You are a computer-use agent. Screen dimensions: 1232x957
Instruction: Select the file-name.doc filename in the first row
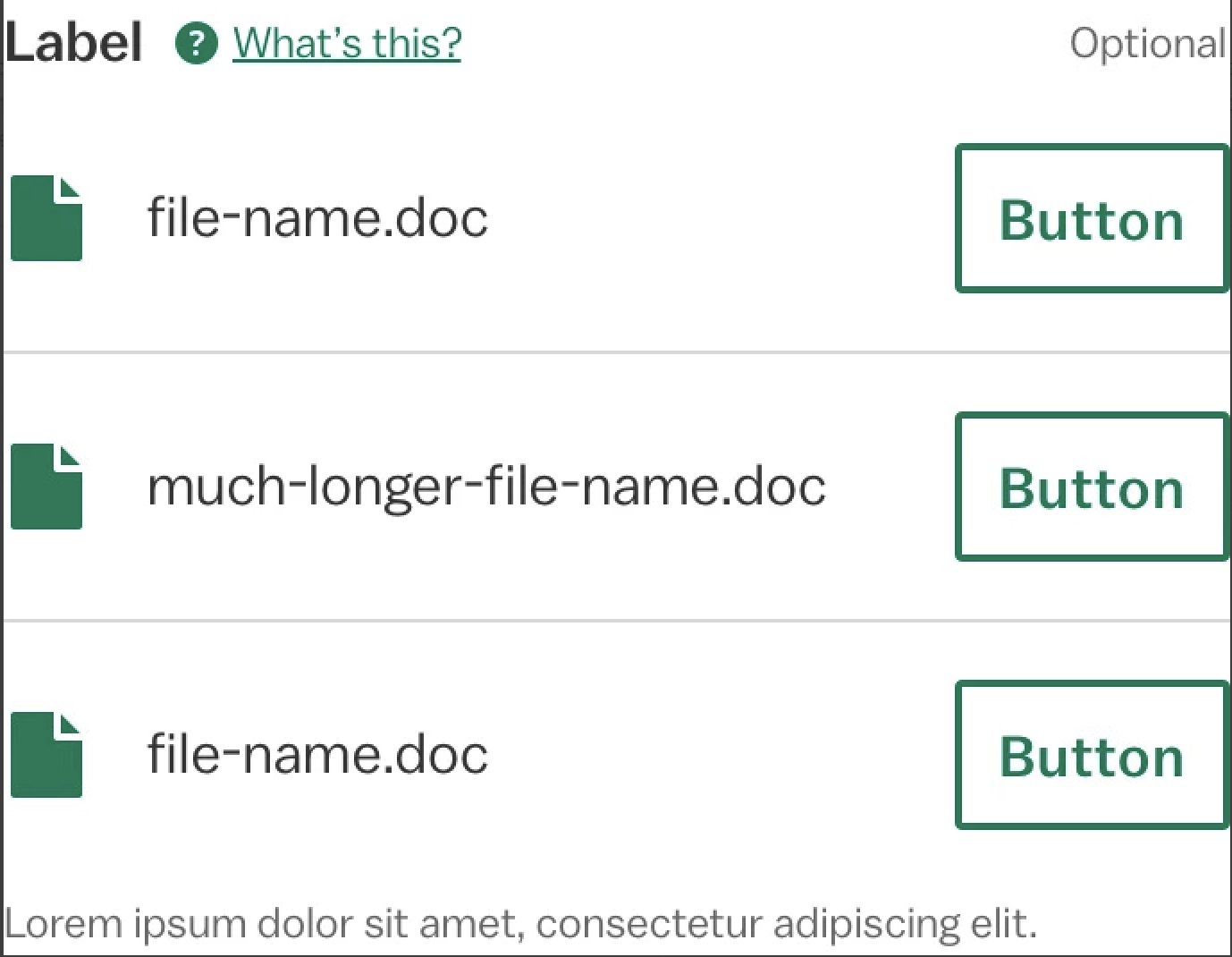coord(318,216)
